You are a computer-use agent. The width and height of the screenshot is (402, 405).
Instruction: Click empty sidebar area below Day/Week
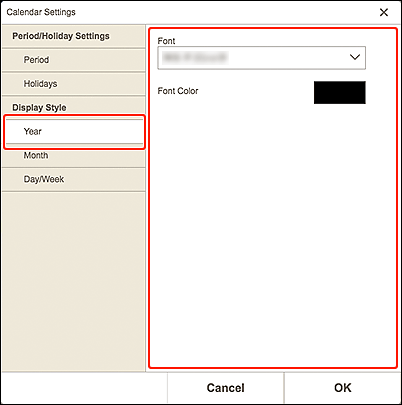pyautogui.click(x=73, y=282)
